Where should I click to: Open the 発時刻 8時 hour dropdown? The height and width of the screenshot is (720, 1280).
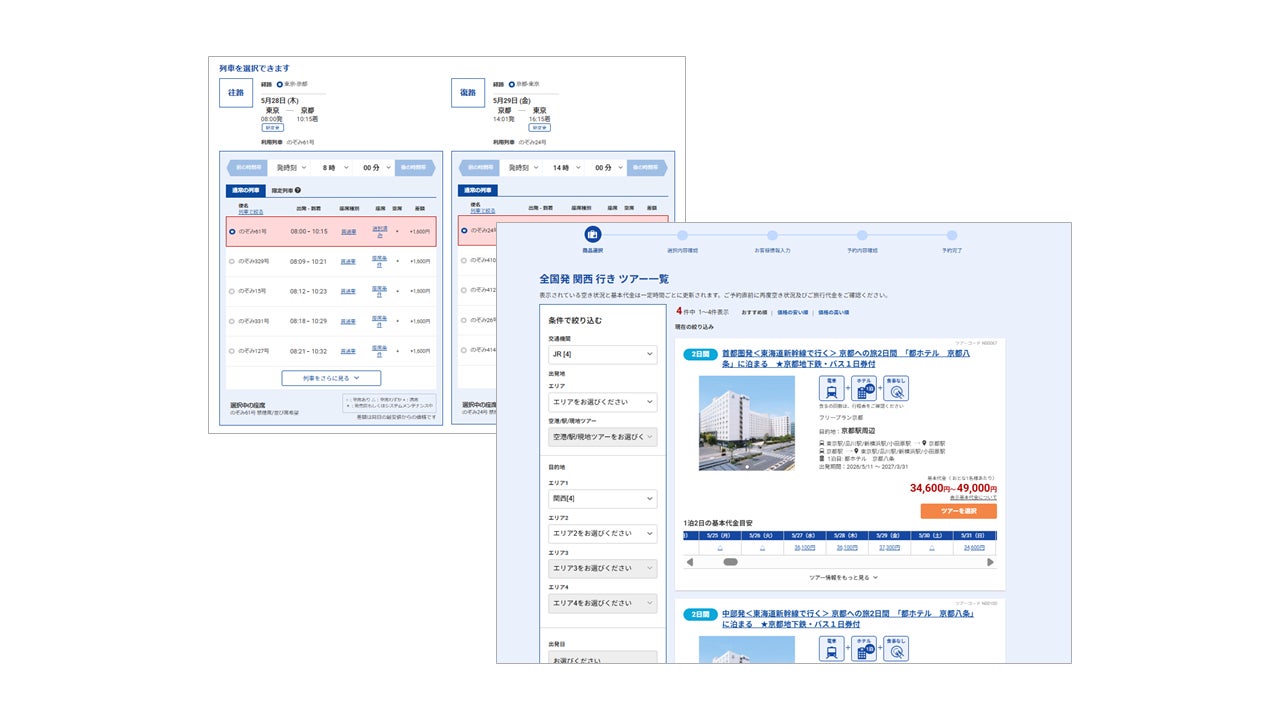(337, 167)
